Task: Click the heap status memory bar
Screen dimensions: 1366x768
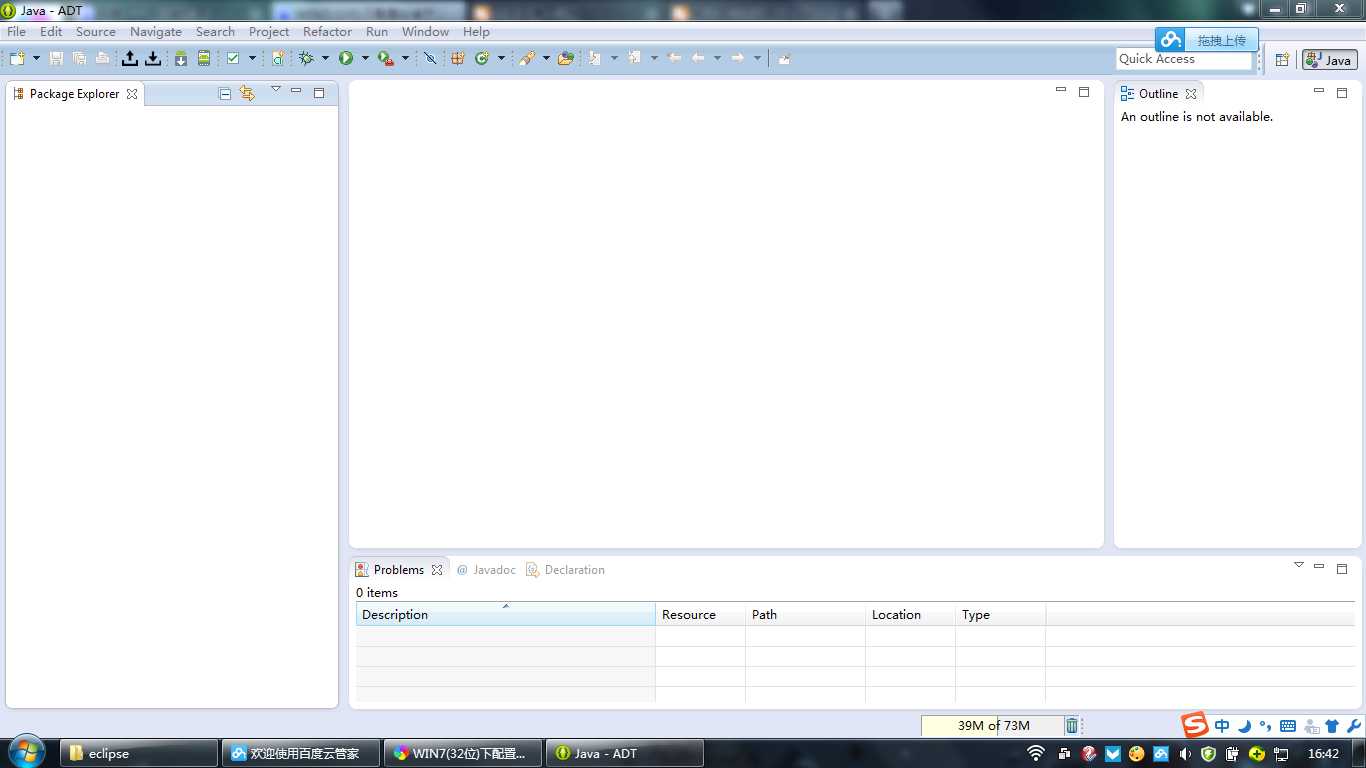Action: pyautogui.click(x=992, y=726)
